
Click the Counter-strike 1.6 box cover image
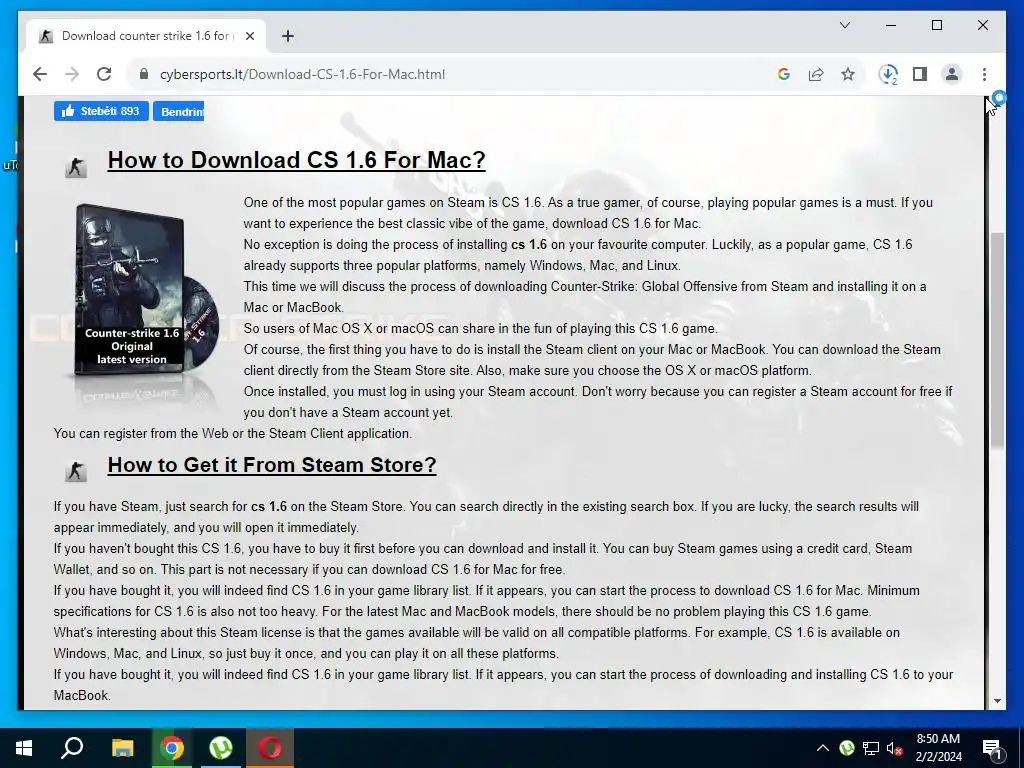coord(144,291)
